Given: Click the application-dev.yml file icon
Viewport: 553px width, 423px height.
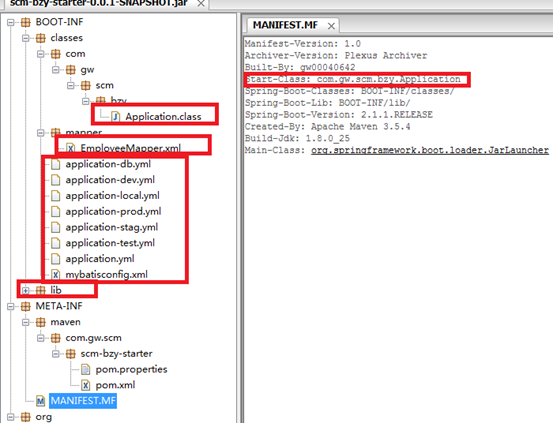Looking at the screenshot, I should tap(55, 180).
